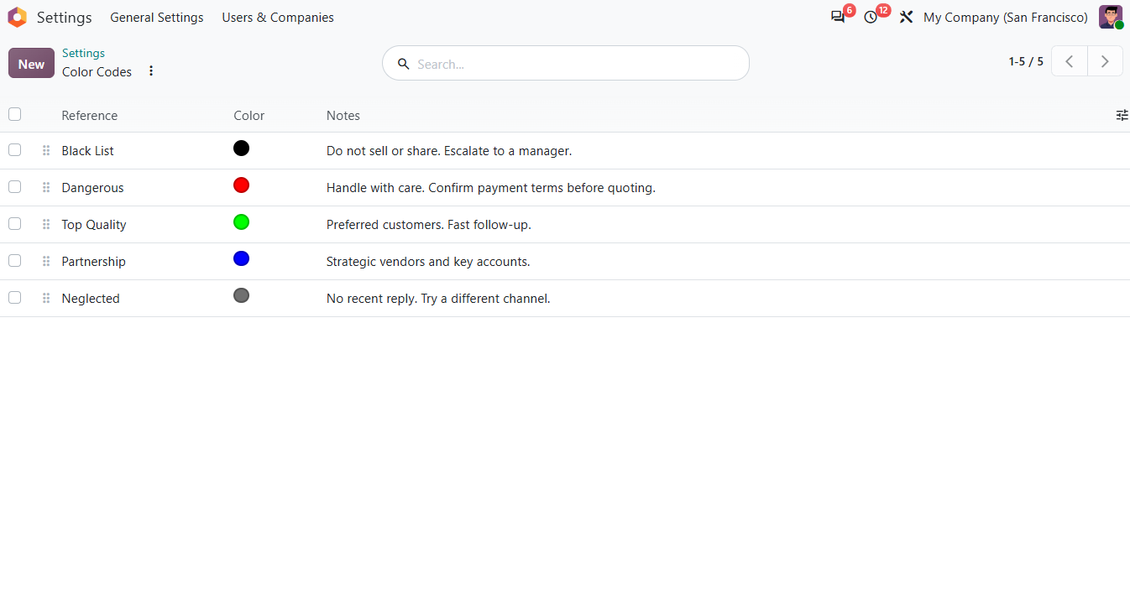The image size is (1130, 594).
Task: Grab the Partnership row drag handle
Action: click(46, 261)
